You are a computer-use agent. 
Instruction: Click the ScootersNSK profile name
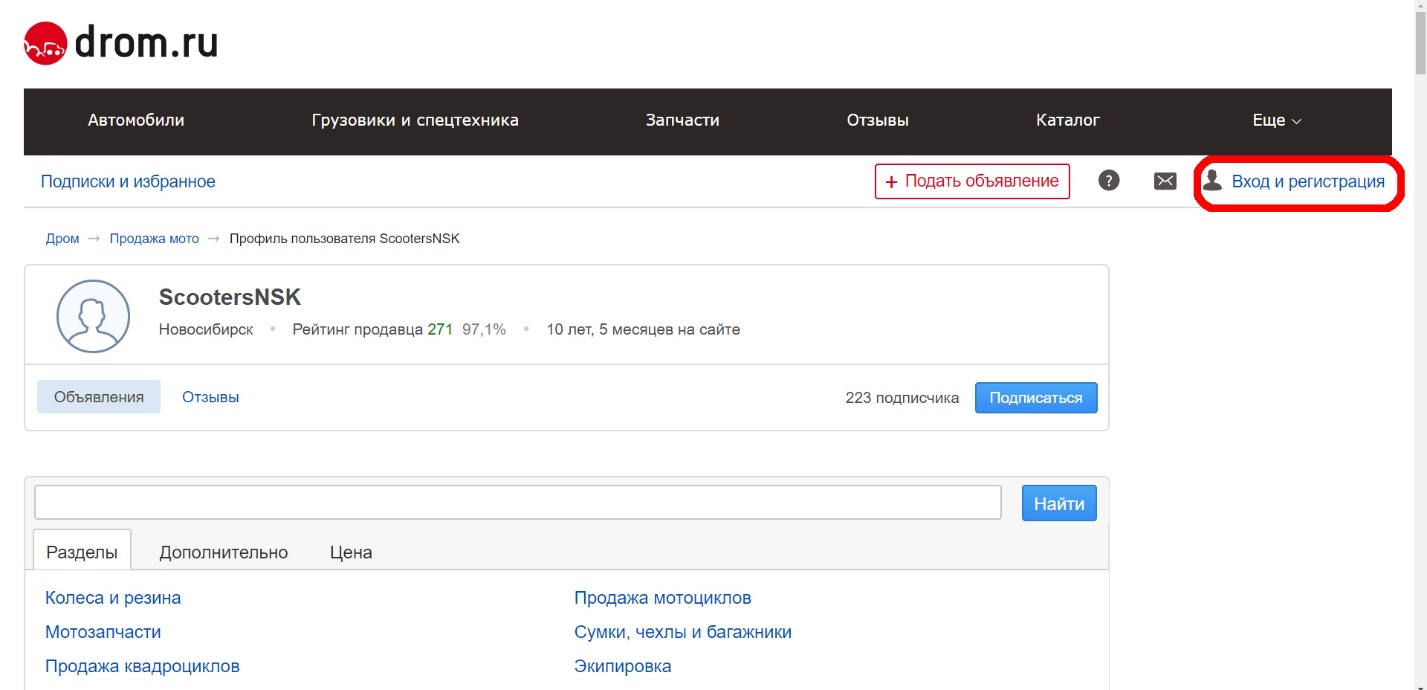(230, 297)
